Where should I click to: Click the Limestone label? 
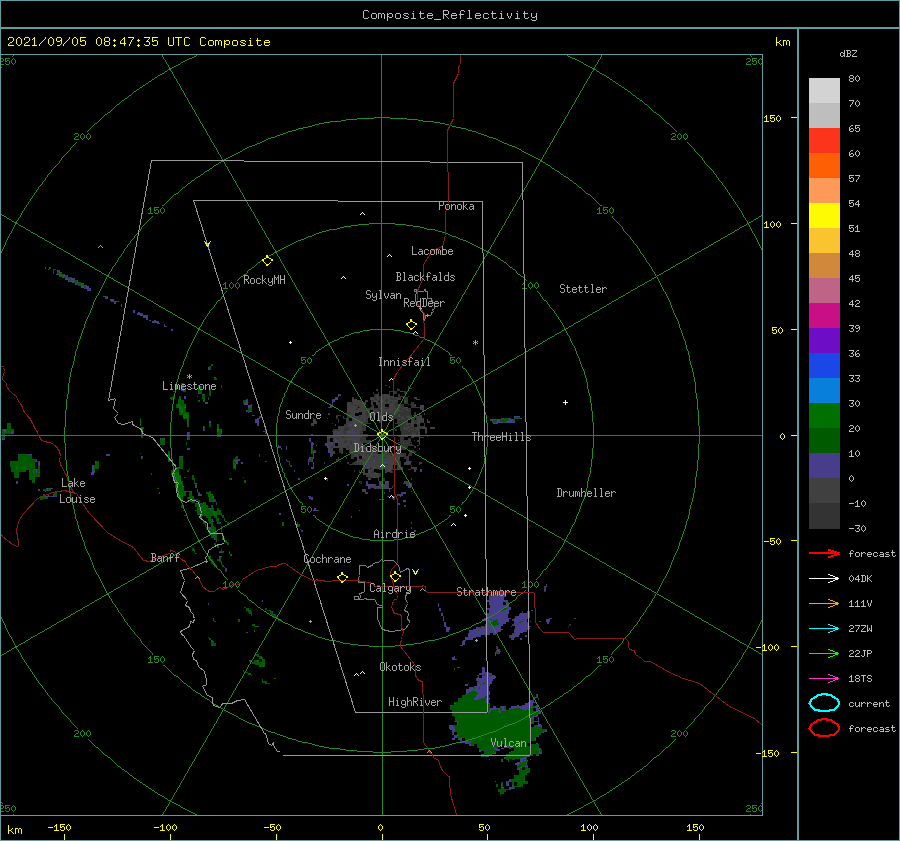click(x=189, y=386)
